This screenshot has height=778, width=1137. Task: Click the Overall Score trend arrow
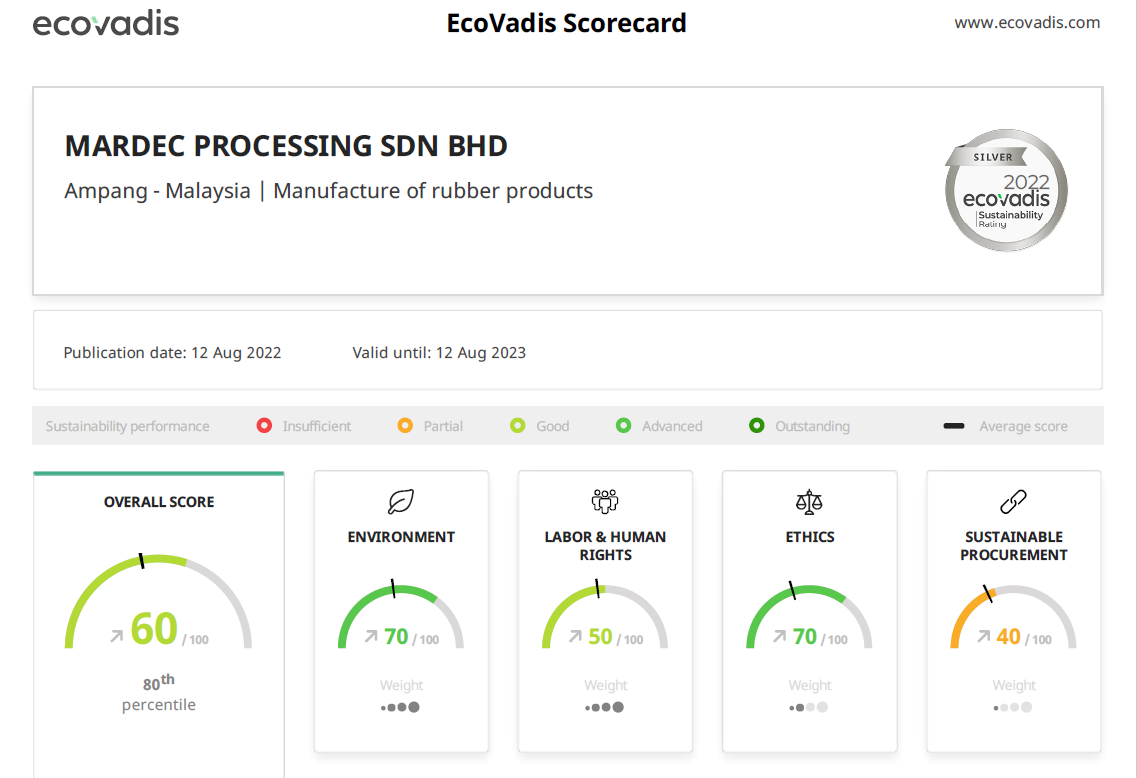click(x=117, y=636)
